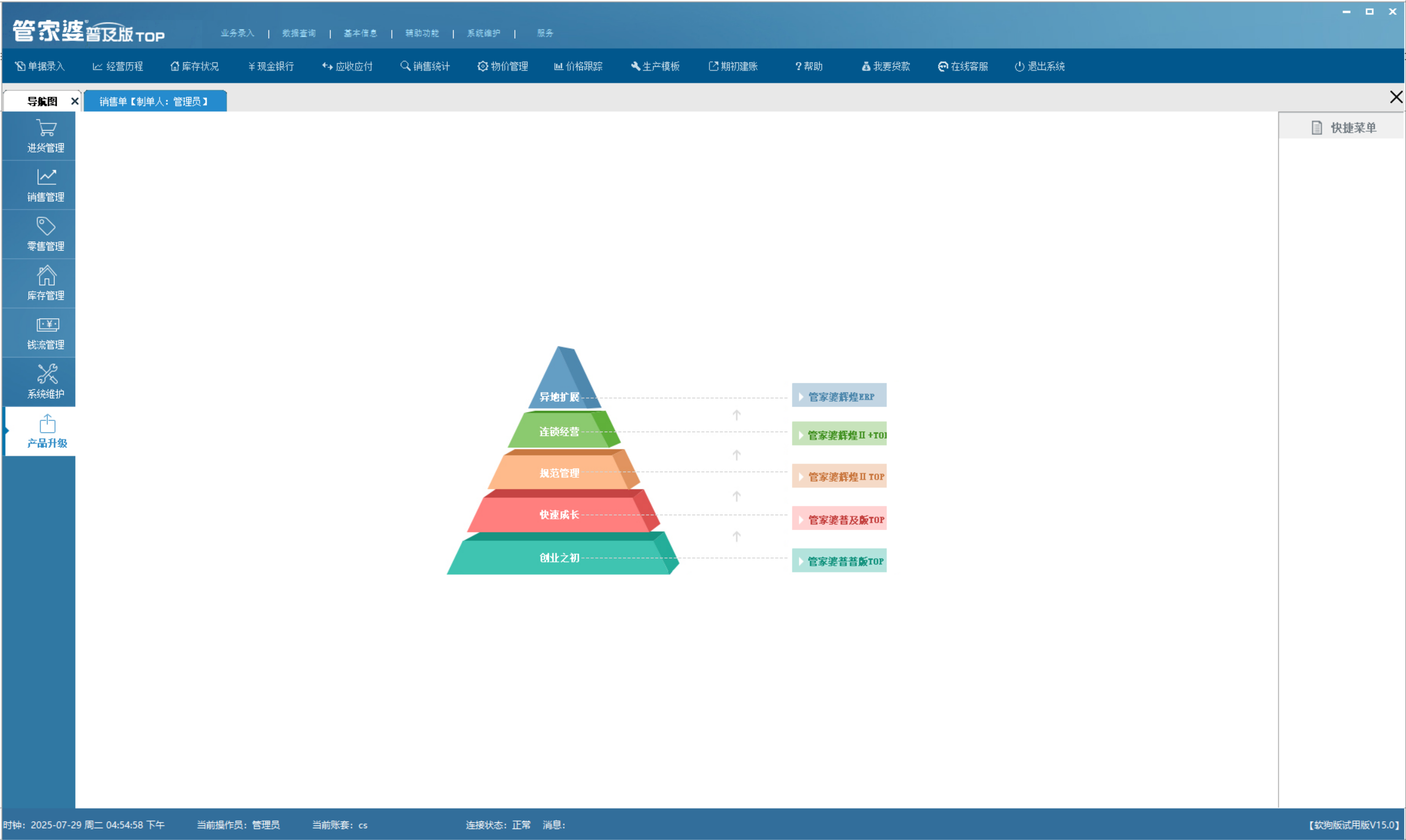Click the 创业之初 pyramid tier label
The width and height of the screenshot is (1406, 840).
(559, 558)
